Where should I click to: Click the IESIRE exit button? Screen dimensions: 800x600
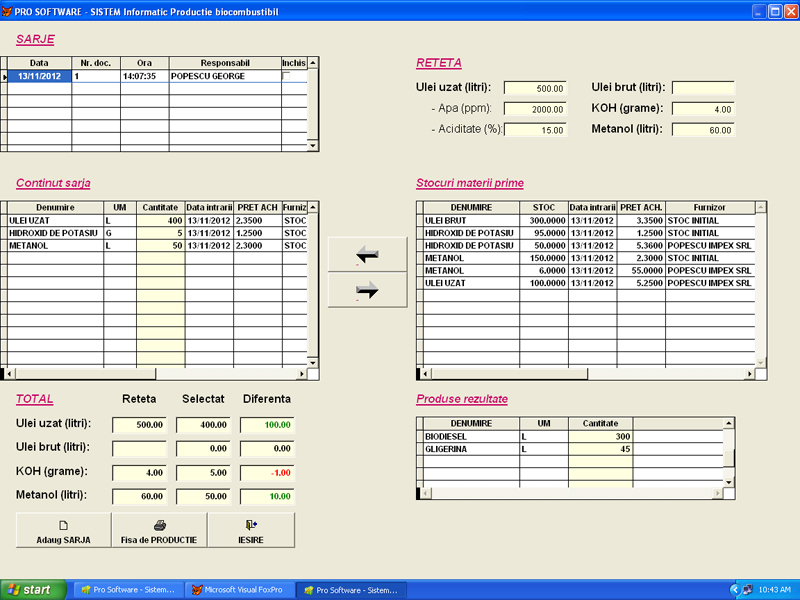[x=251, y=531]
